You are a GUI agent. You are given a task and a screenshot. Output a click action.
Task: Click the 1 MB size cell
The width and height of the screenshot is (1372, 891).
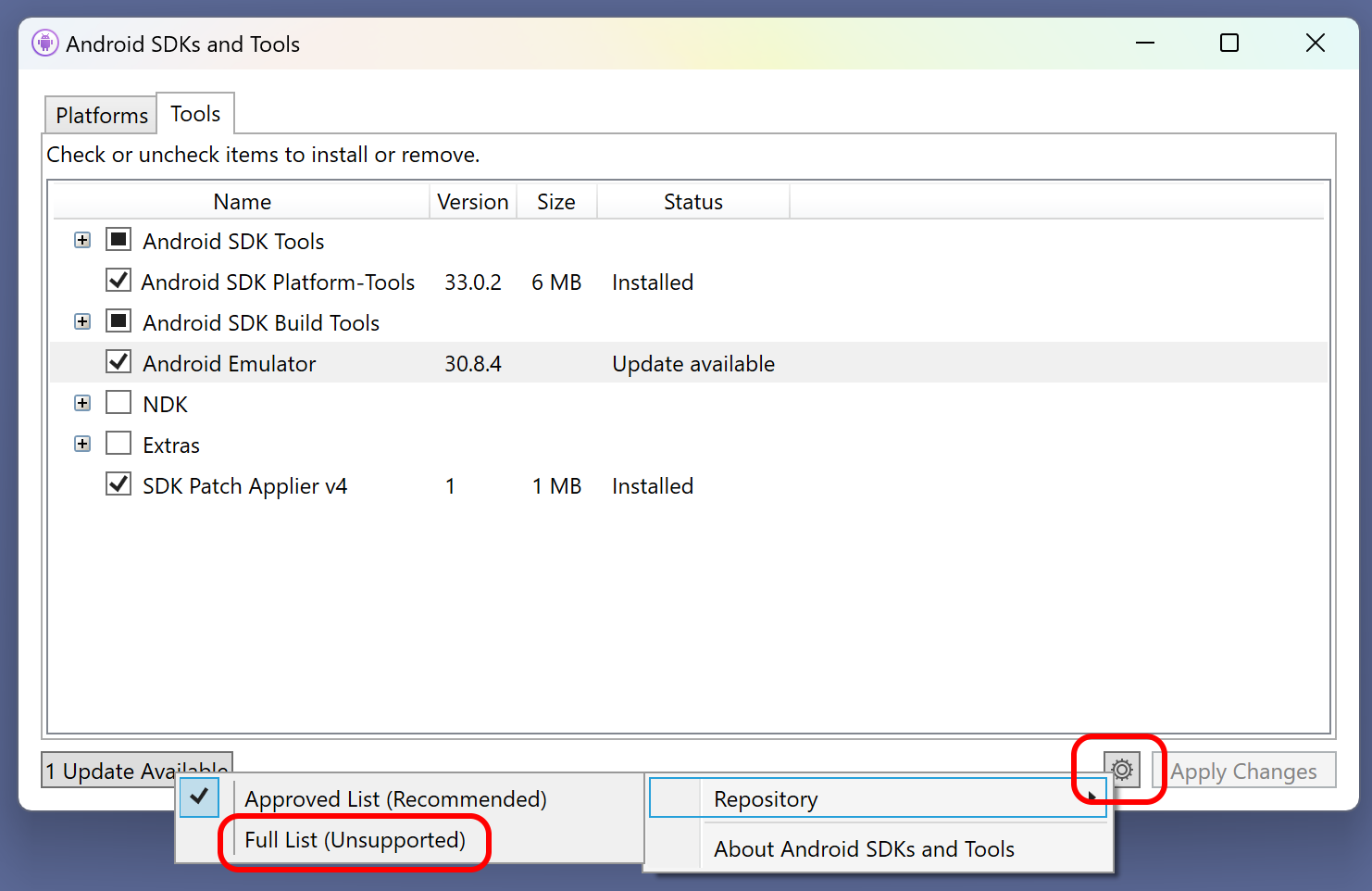[x=556, y=486]
